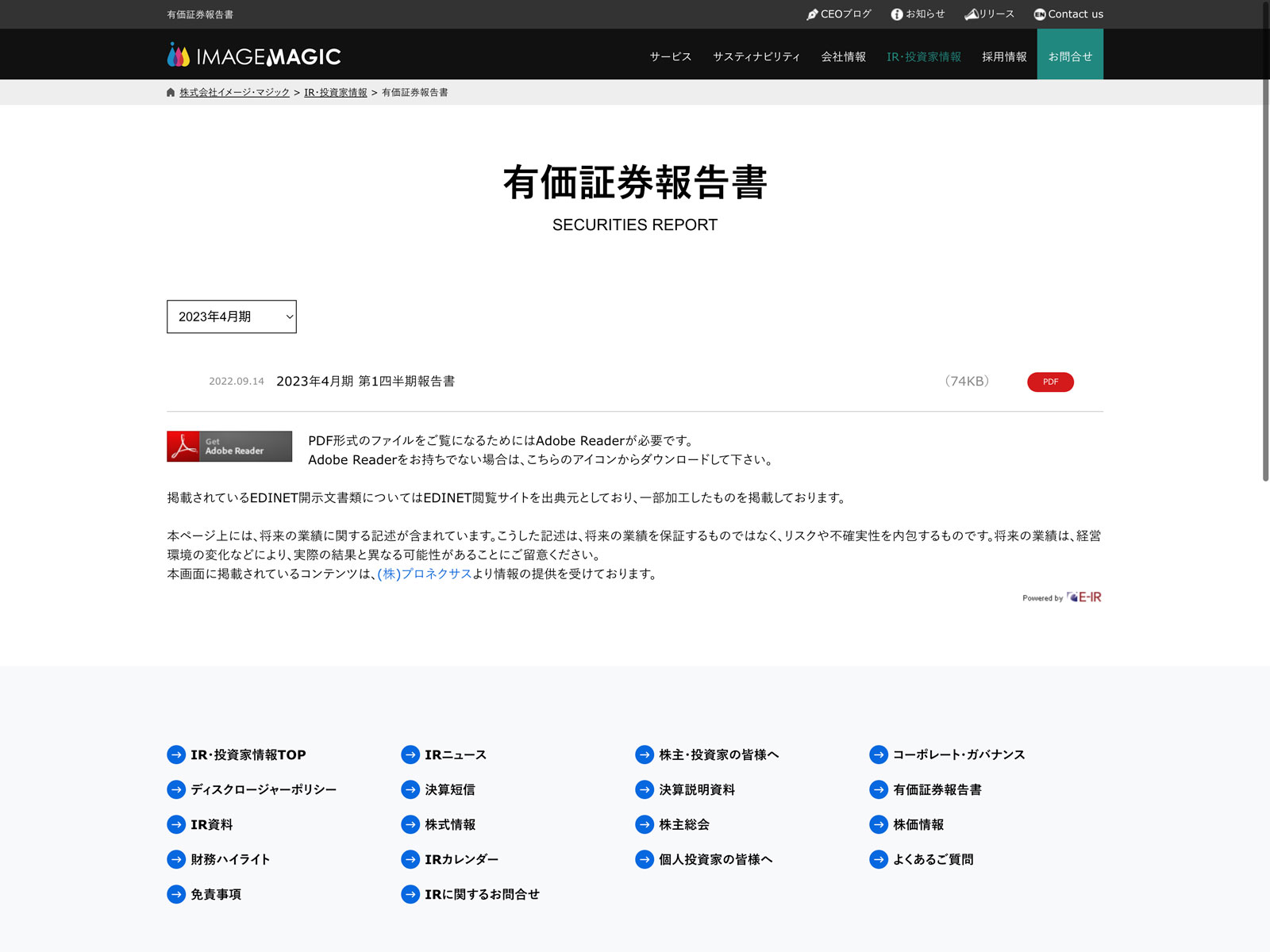Click IR・投資家情報 breadcrumb link
The width and height of the screenshot is (1270, 952).
(x=336, y=93)
